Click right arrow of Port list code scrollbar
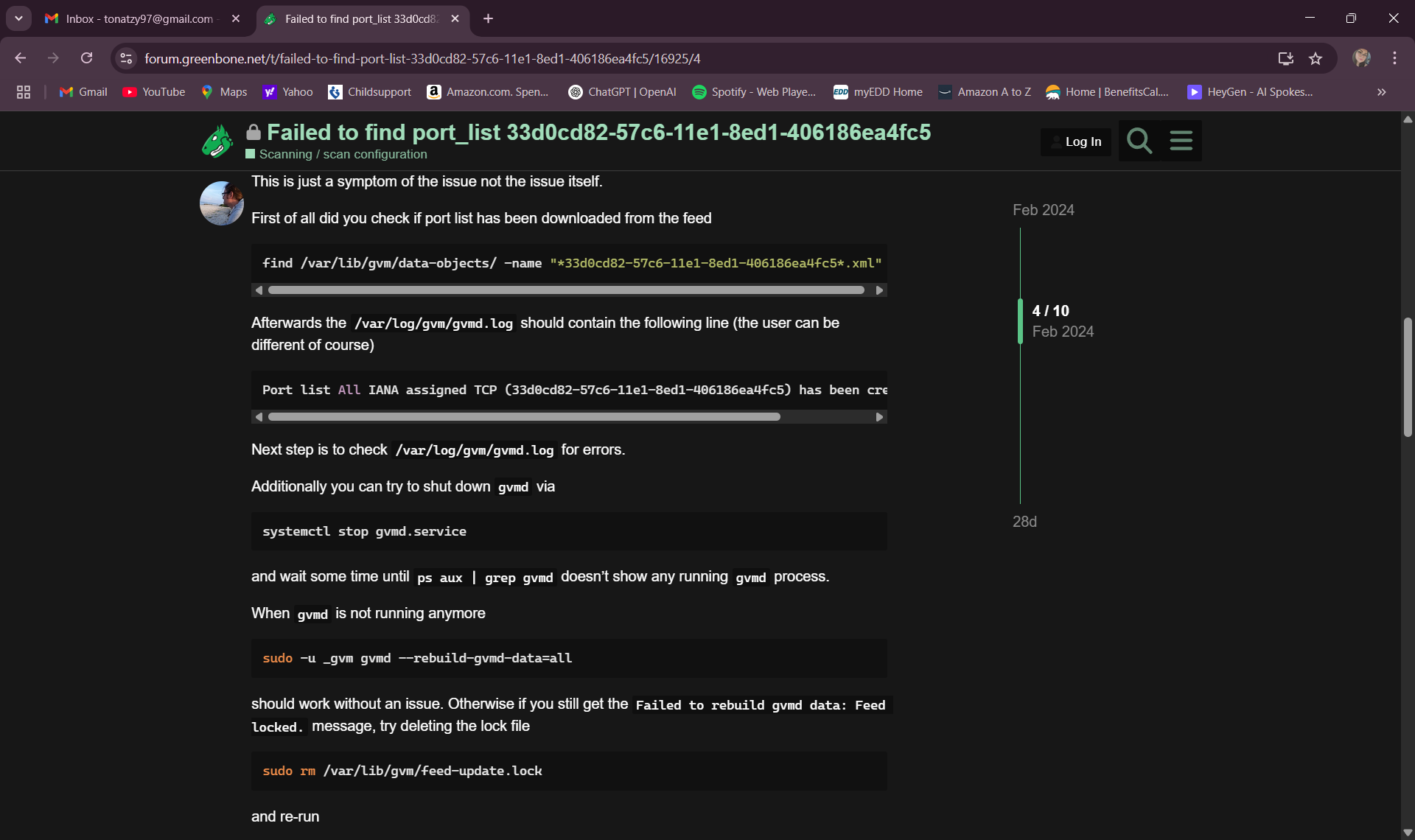1415x840 pixels. [x=879, y=417]
